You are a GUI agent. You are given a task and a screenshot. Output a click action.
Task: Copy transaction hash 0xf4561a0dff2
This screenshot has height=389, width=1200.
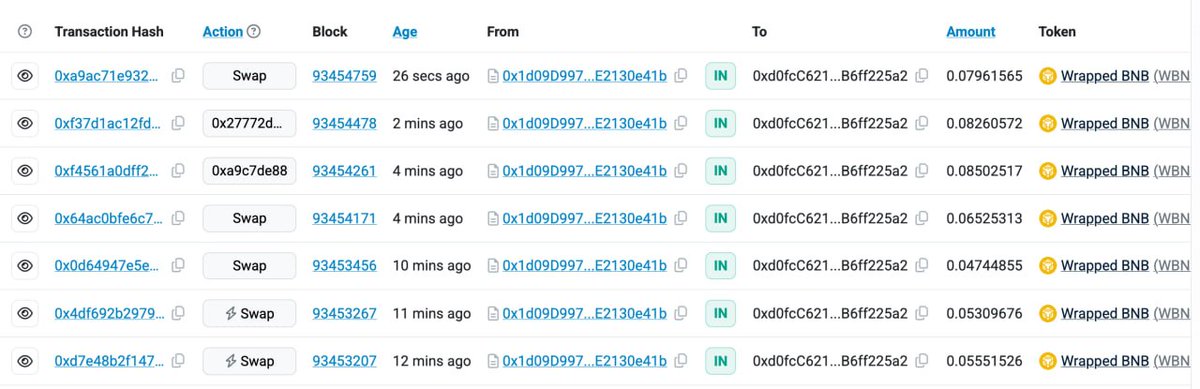coord(178,171)
